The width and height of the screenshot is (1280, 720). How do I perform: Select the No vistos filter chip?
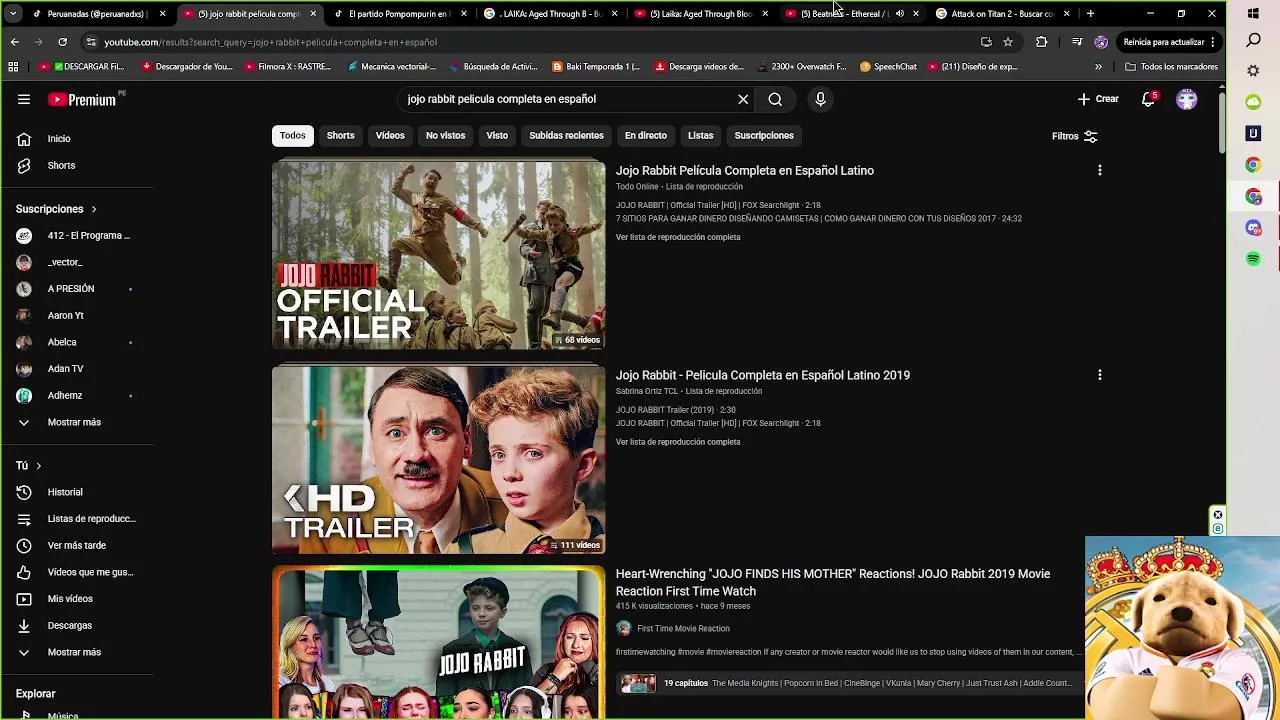coord(446,135)
